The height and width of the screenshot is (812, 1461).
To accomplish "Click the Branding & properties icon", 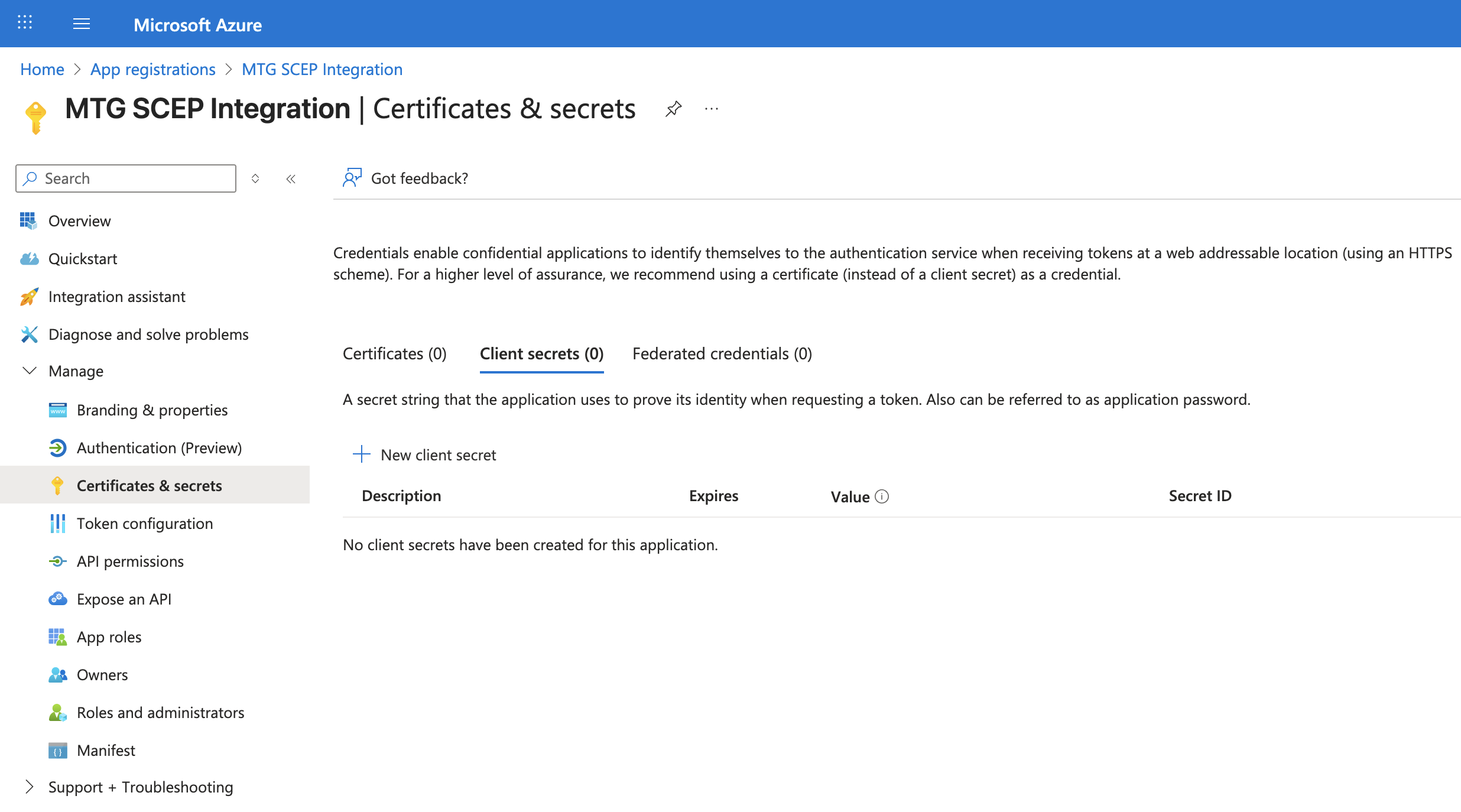I will pyautogui.click(x=57, y=410).
